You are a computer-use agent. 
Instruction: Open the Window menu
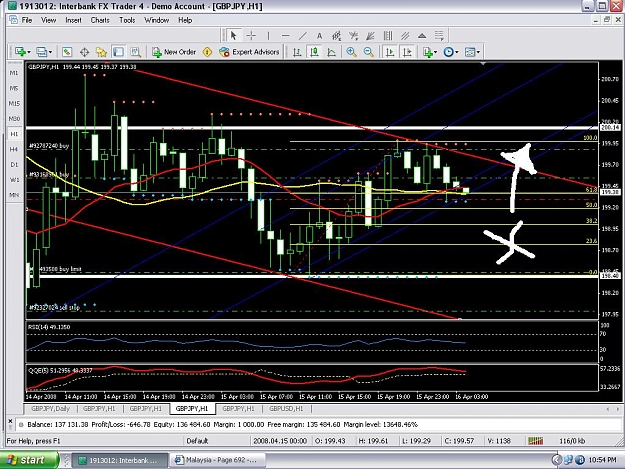pyautogui.click(x=157, y=20)
